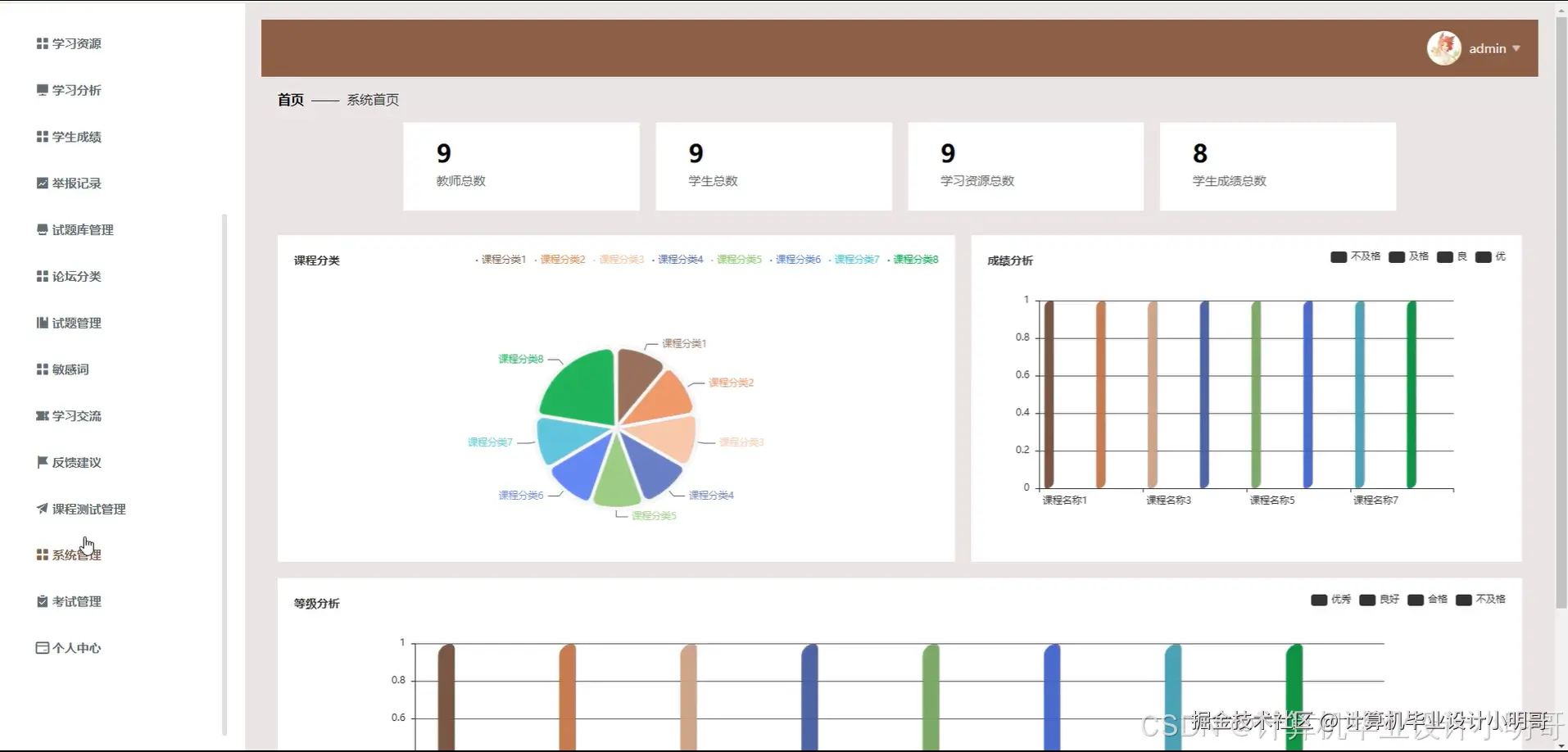Click the 反馈建议 flag icon
This screenshot has height=752, width=1568.
43,463
